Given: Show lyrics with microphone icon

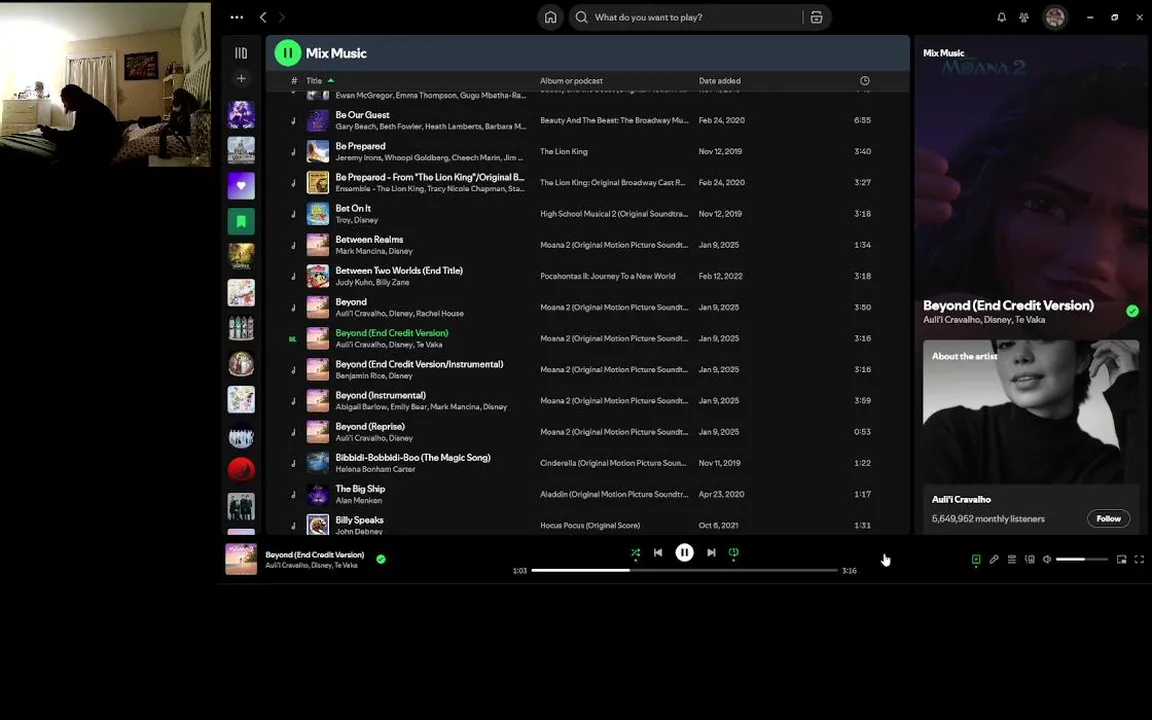Looking at the screenshot, I should pyautogui.click(x=994, y=559).
